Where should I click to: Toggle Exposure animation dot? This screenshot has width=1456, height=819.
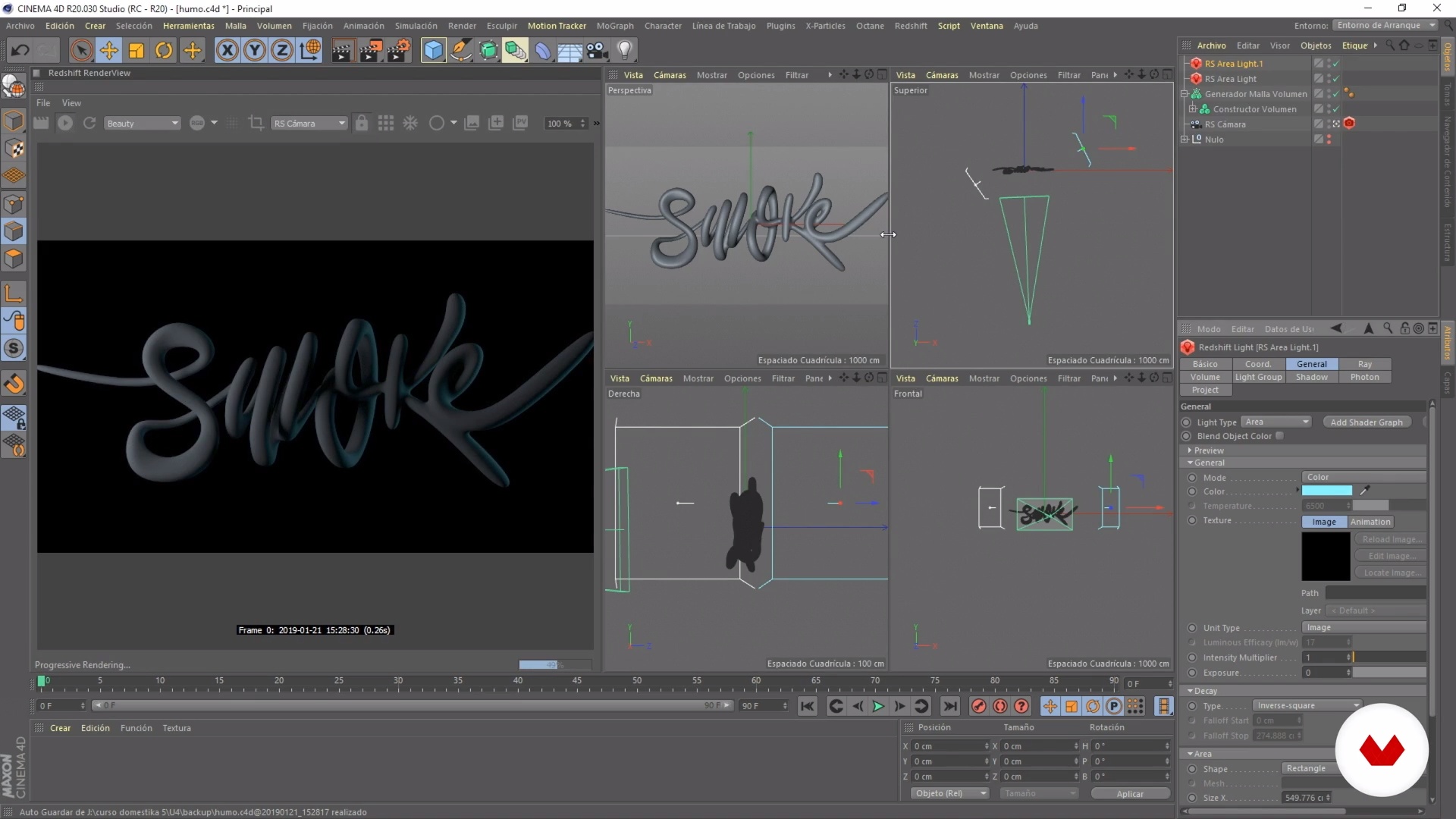[1193, 673]
